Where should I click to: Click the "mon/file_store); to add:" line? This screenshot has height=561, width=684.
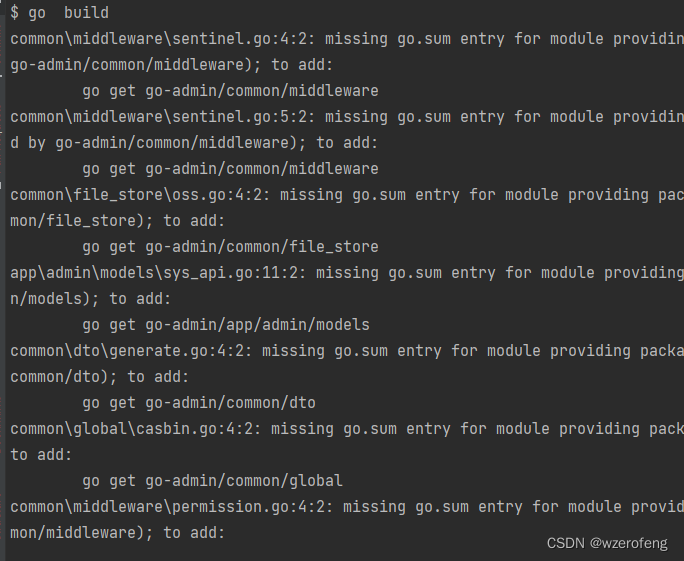pyautogui.click(x=117, y=221)
